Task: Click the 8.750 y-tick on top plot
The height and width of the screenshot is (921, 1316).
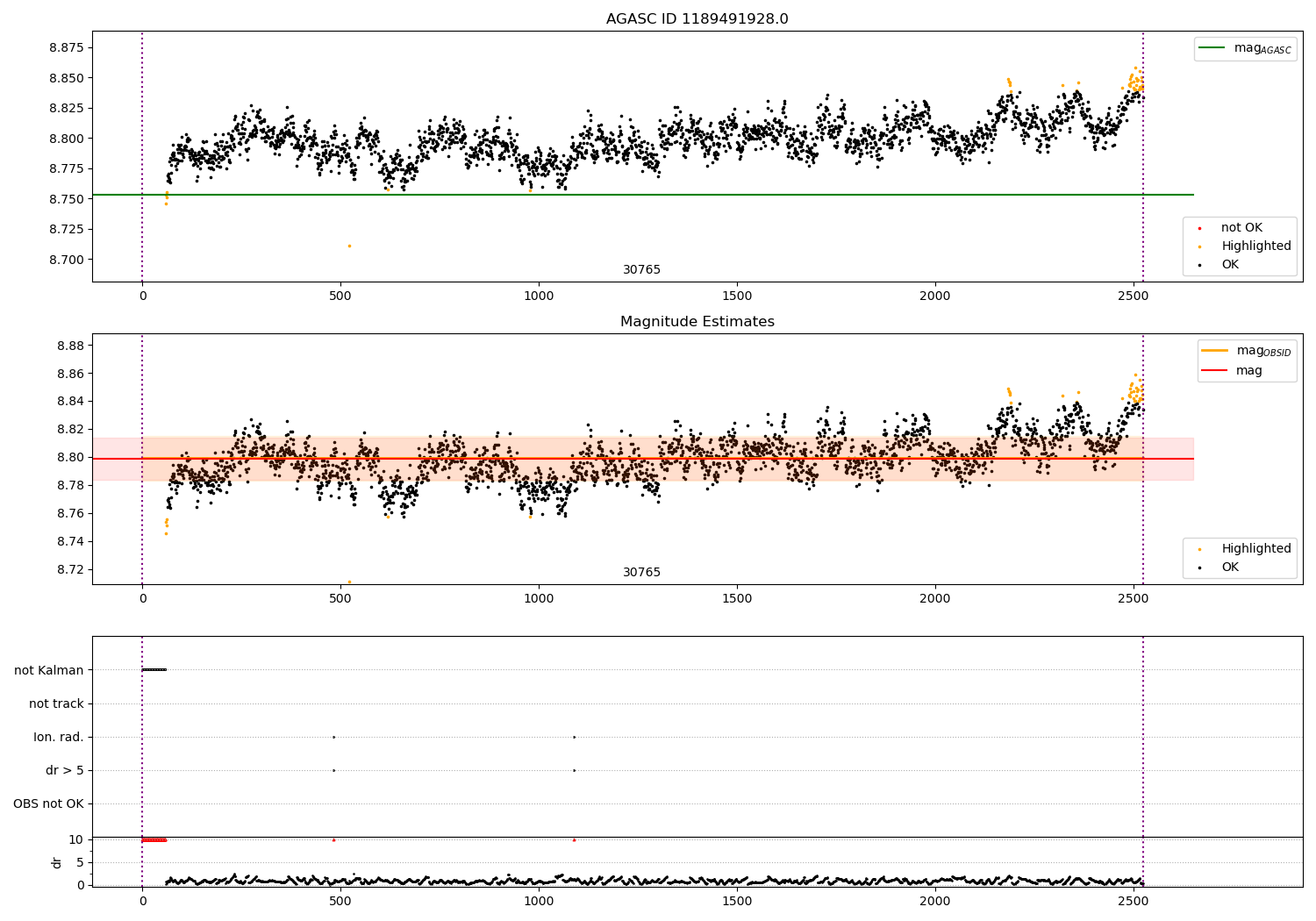Action: pos(67,199)
